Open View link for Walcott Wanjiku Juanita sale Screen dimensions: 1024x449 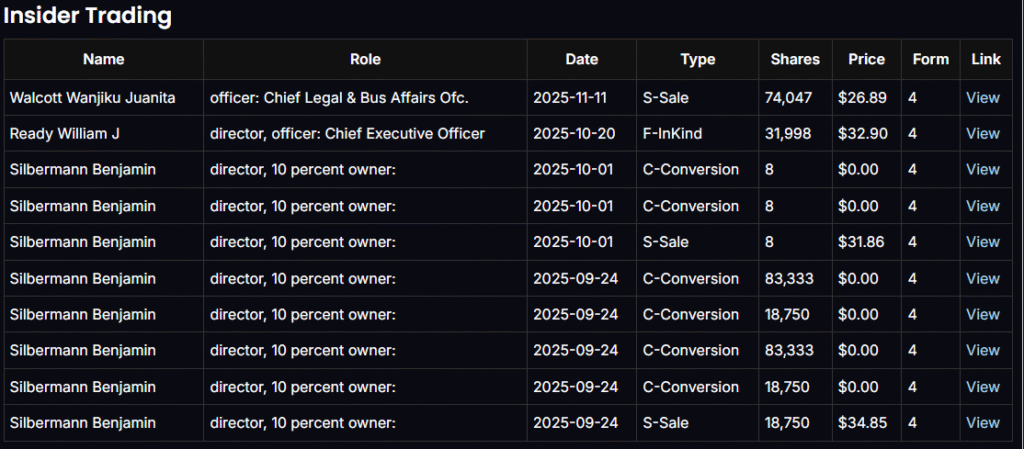click(x=982, y=98)
